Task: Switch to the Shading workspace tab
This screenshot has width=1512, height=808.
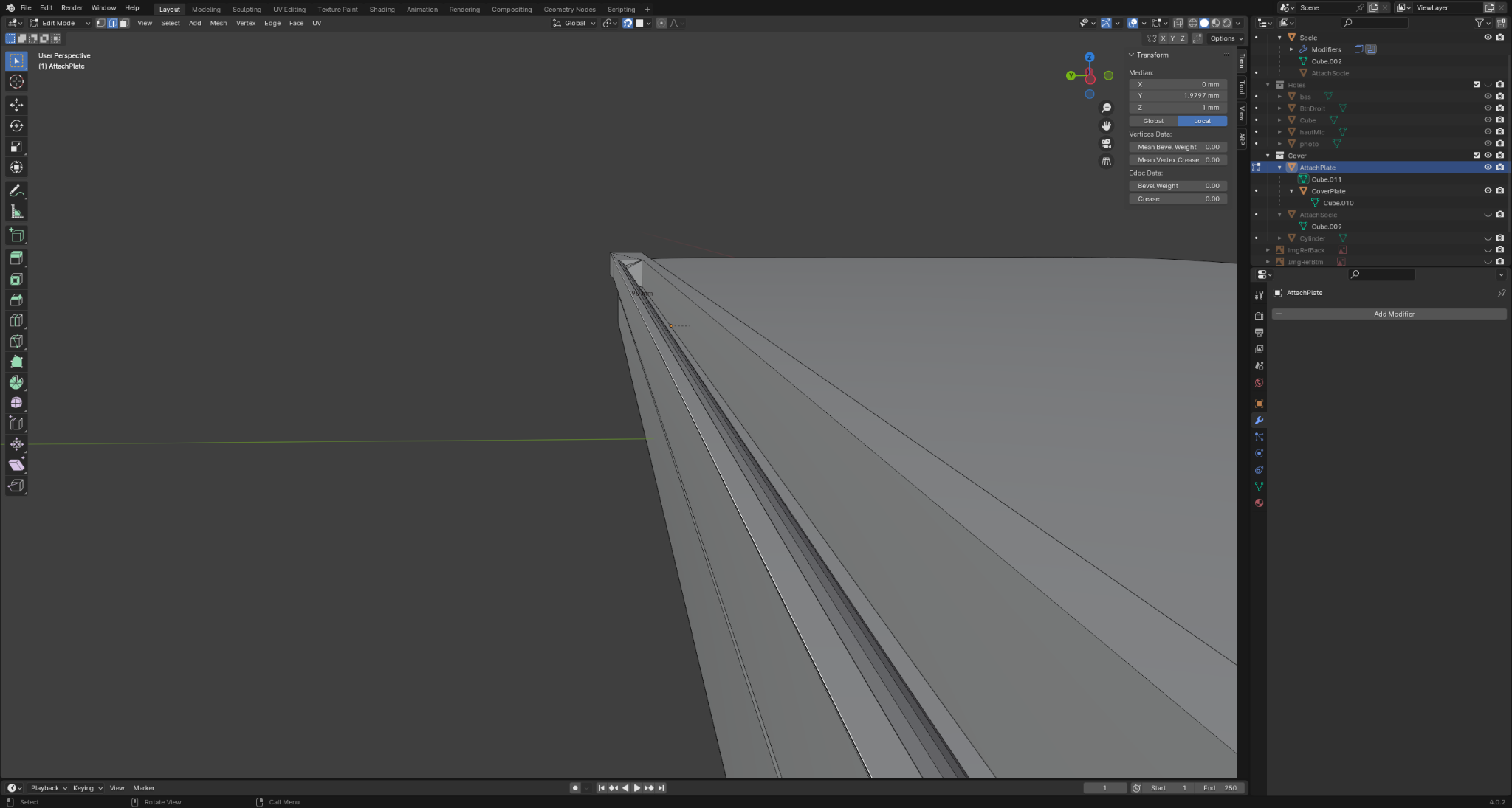Action: click(382, 10)
